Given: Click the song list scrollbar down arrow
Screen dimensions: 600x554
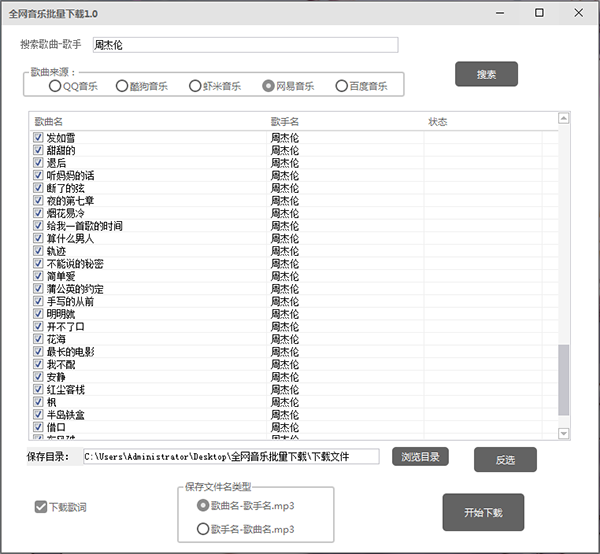Looking at the screenshot, I should pyautogui.click(x=563, y=433).
